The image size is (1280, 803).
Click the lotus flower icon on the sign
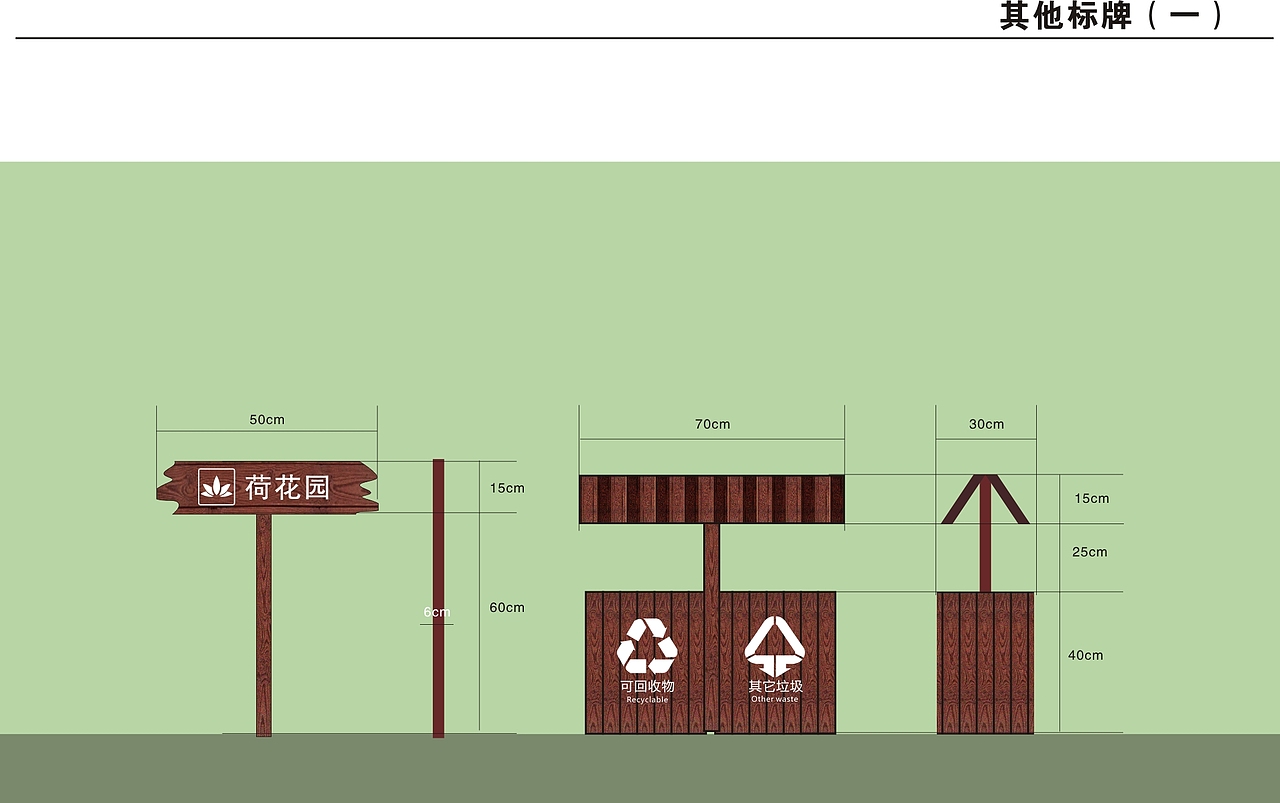tap(216, 487)
